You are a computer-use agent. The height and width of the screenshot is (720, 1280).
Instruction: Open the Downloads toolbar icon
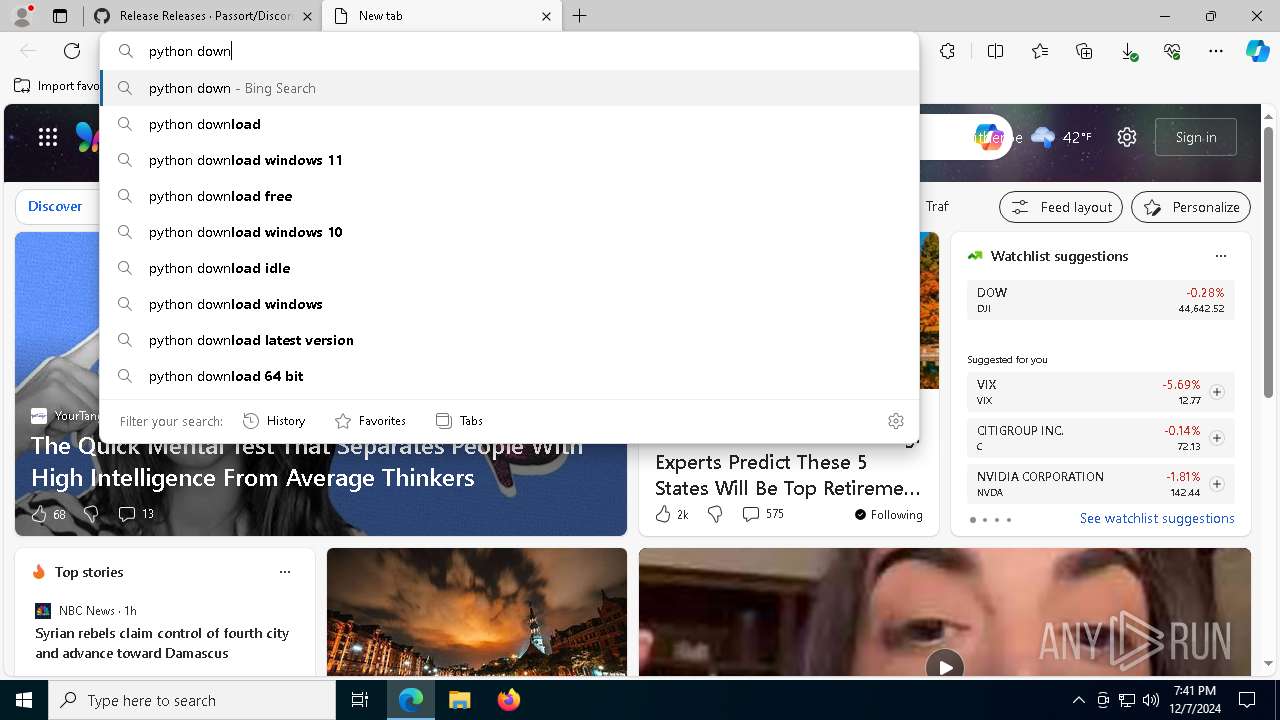click(x=1128, y=51)
